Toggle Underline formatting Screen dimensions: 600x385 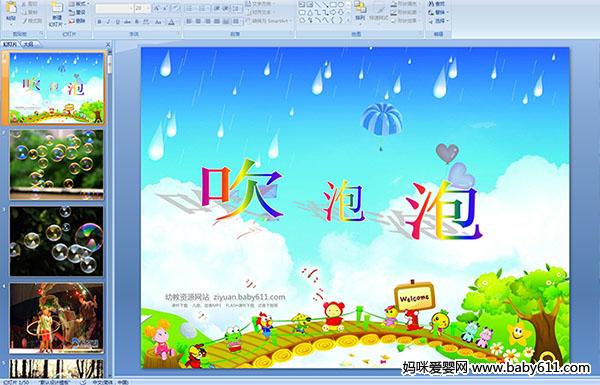coord(117,22)
